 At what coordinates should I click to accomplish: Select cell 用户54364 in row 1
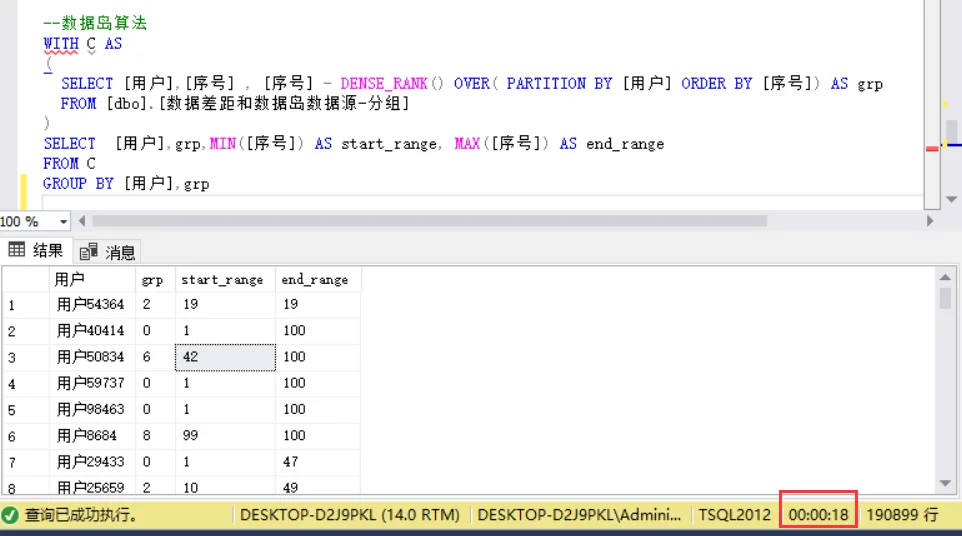coord(92,304)
